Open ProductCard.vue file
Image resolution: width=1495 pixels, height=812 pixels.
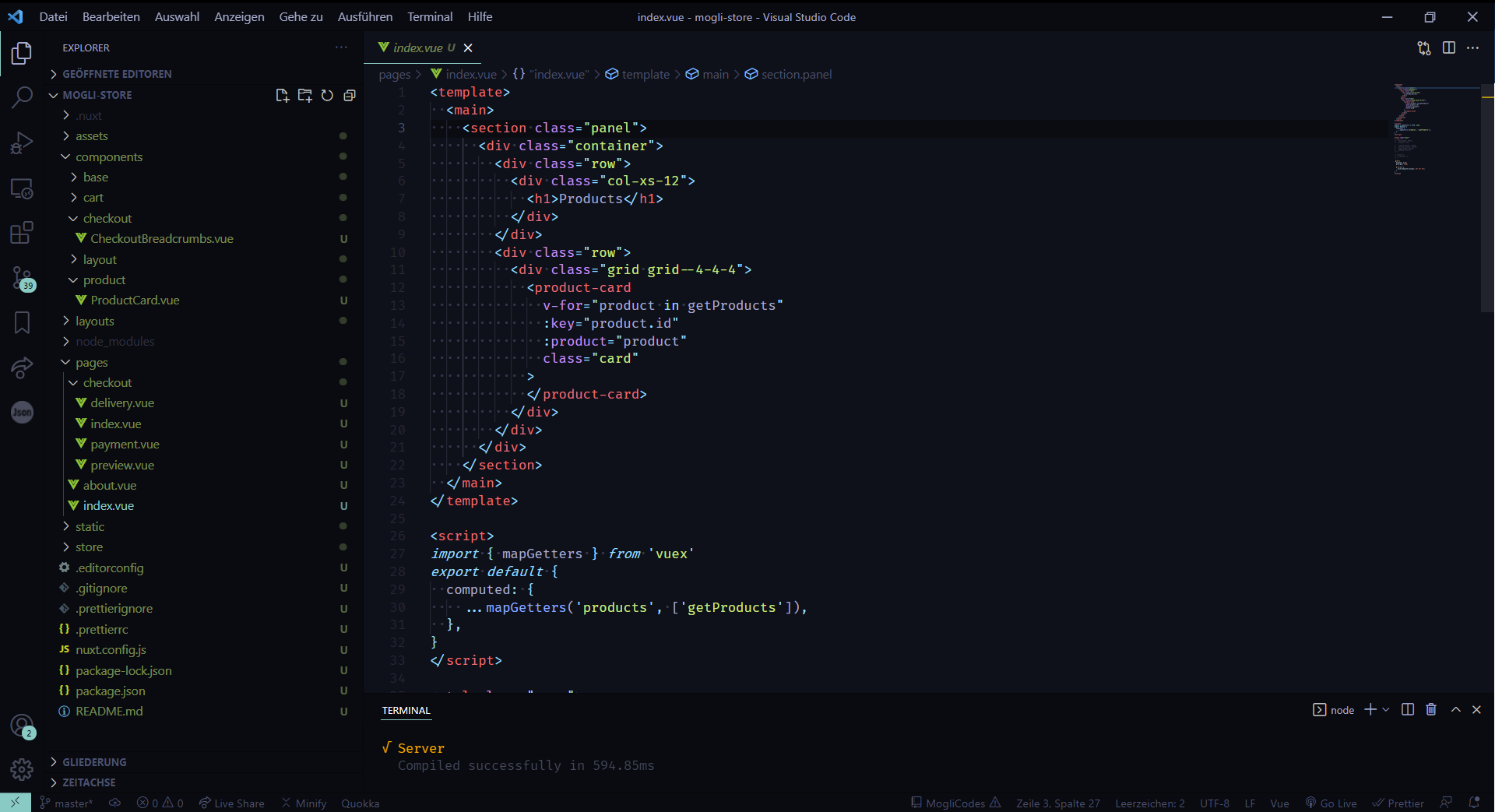(x=135, y=301)
